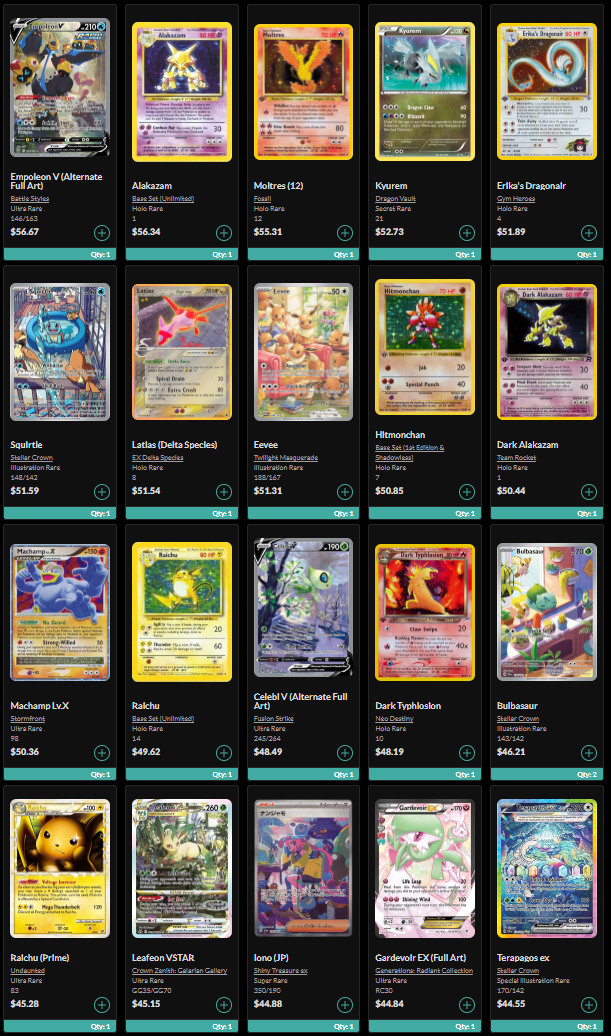The height and width of the screenshot is (1036, 611).
Task: Click the Qty: 1 bar under Dark Alakazam
Action: 547,513
